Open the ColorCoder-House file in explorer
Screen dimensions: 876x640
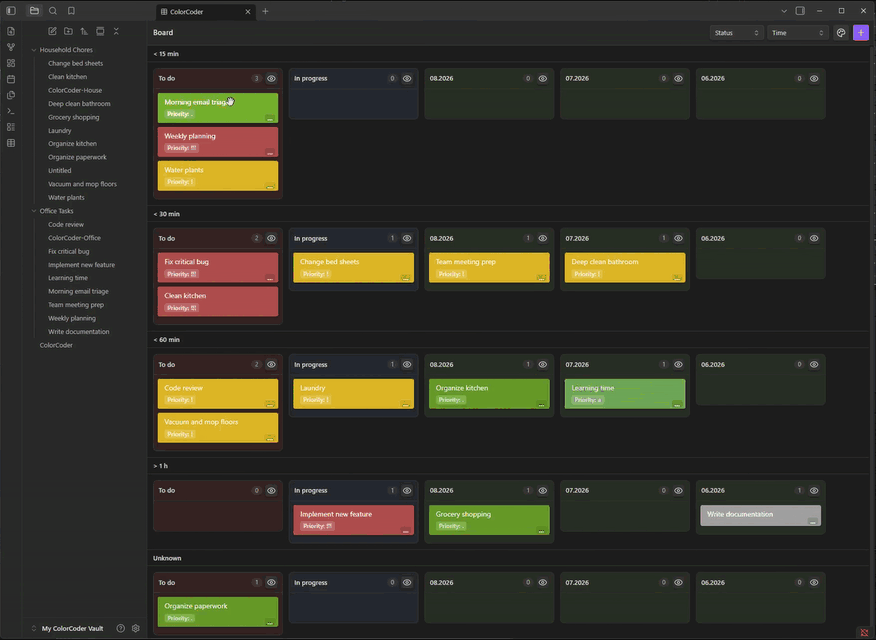pos(75,90)
